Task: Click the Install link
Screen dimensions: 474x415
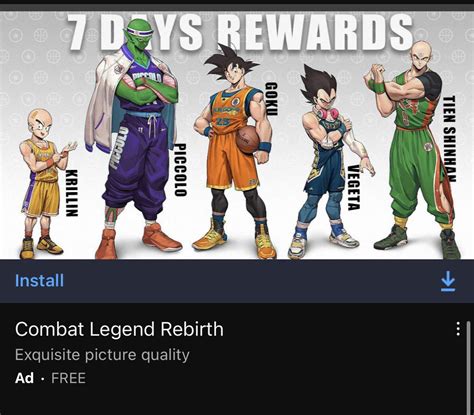Action: click(39, 280)
